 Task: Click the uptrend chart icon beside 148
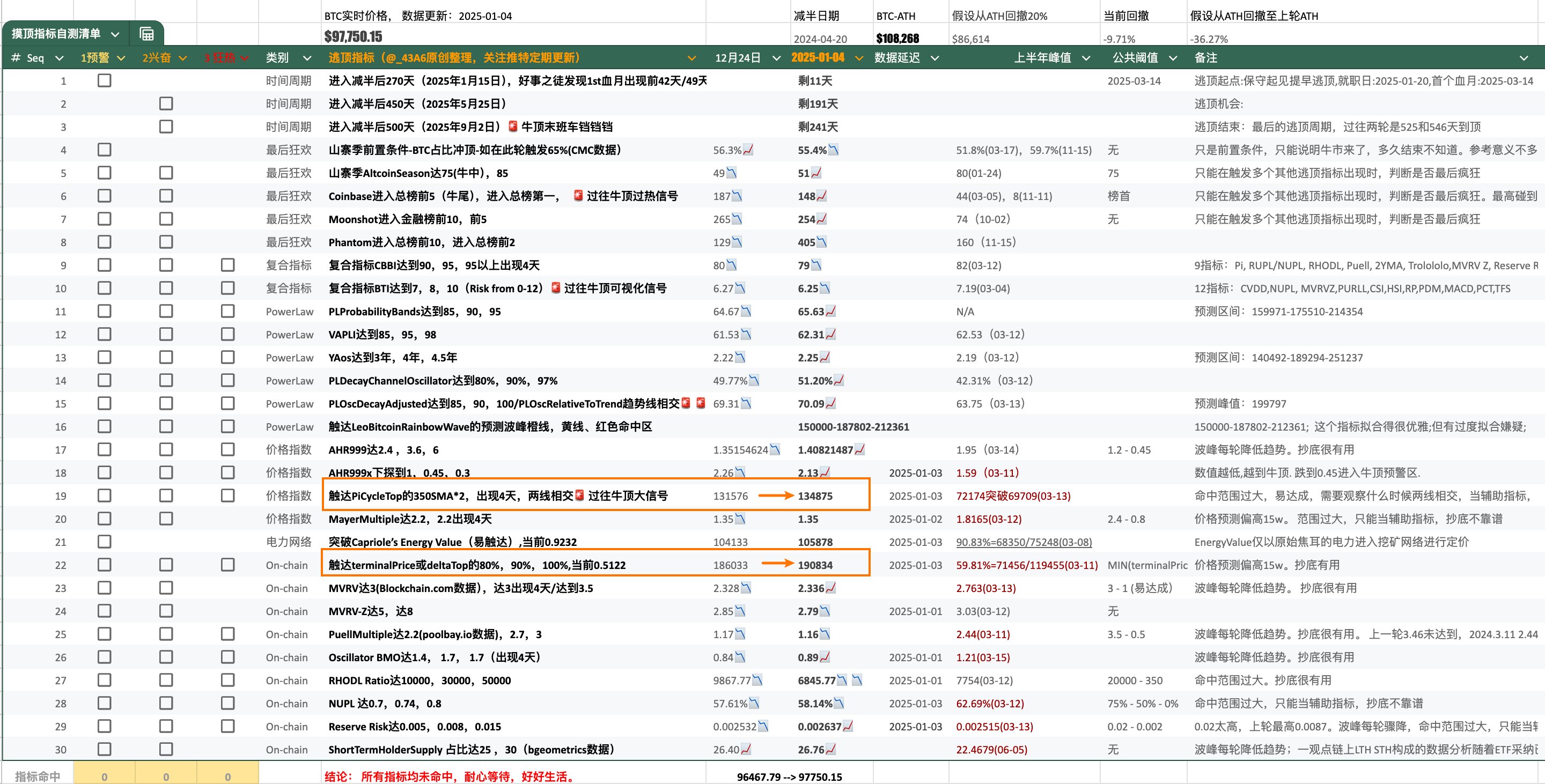coord(822,196)
